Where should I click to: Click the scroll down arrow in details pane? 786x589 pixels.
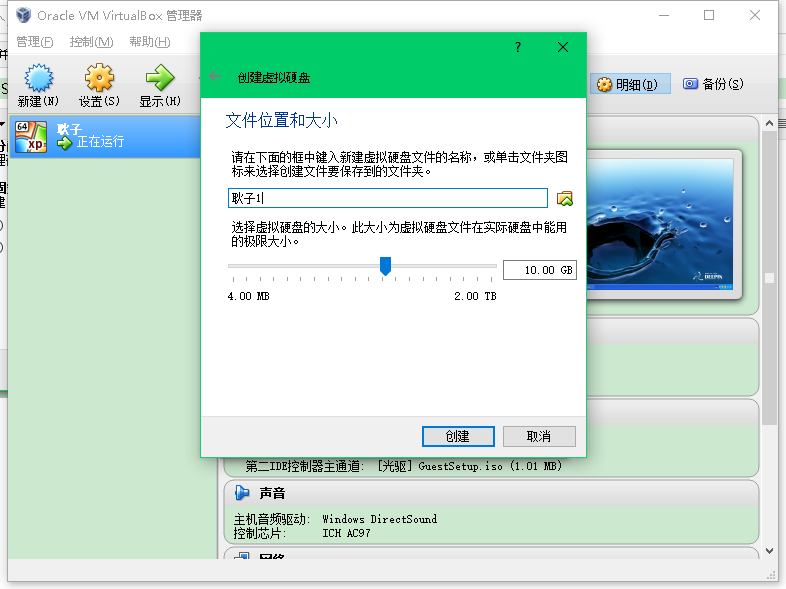coord(769,551)
